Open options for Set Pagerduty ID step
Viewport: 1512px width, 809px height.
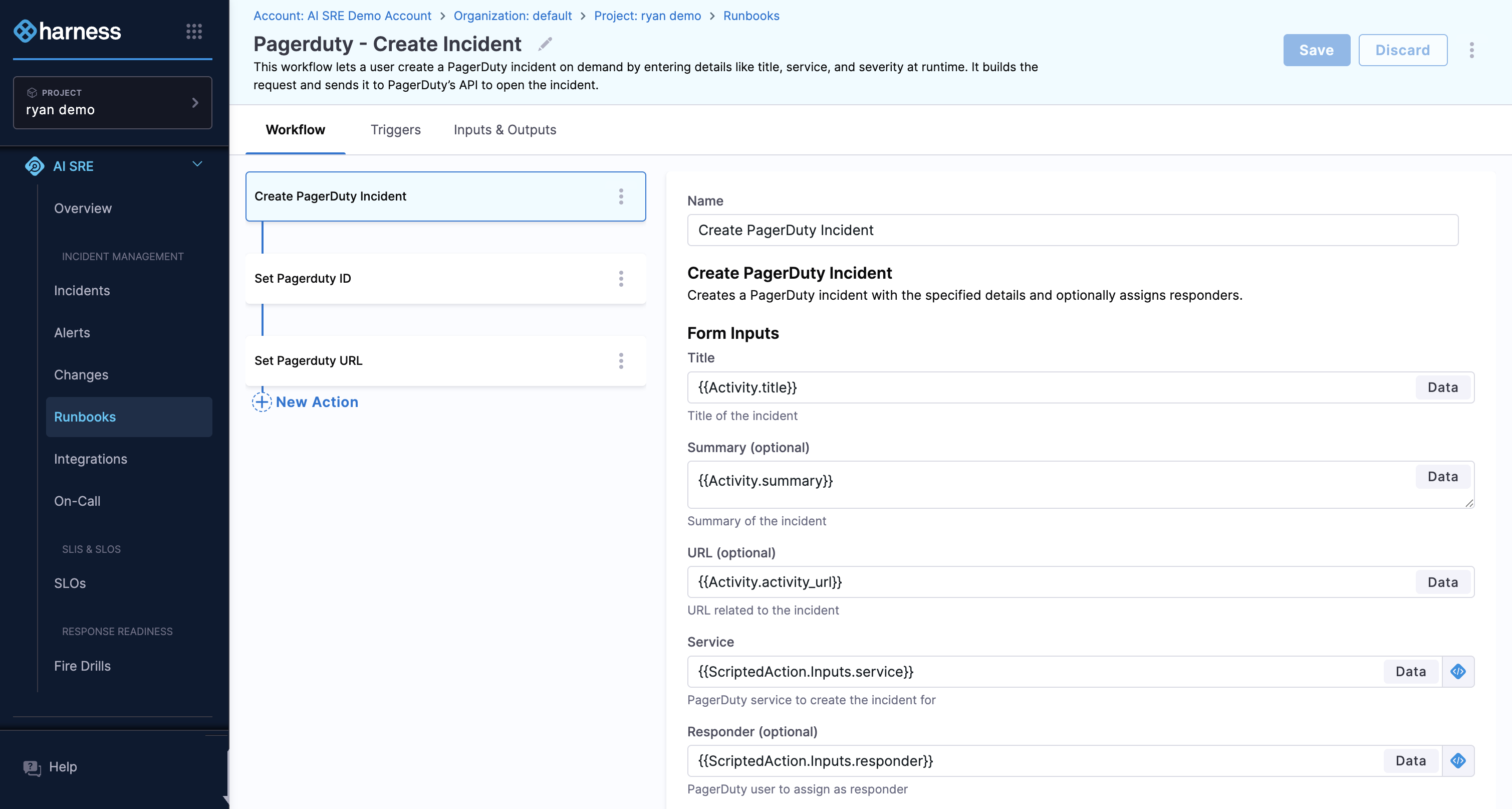(x=621, y=279)
